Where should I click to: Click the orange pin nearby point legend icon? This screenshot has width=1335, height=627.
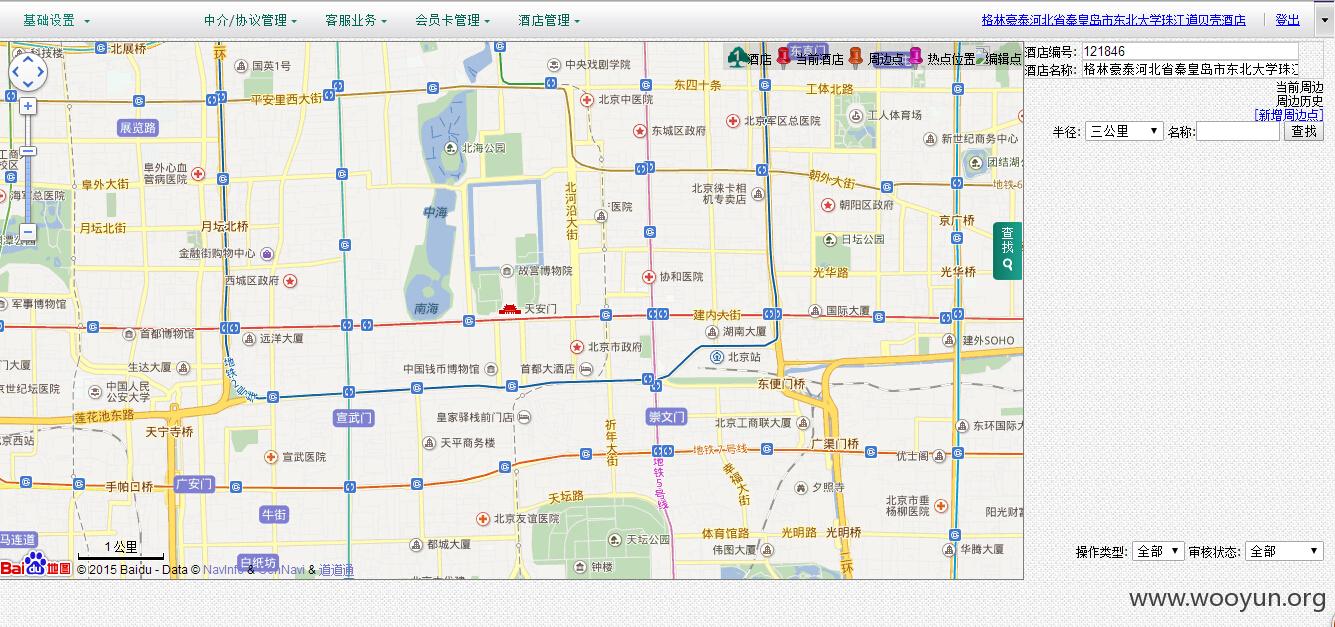coord(856,58)
